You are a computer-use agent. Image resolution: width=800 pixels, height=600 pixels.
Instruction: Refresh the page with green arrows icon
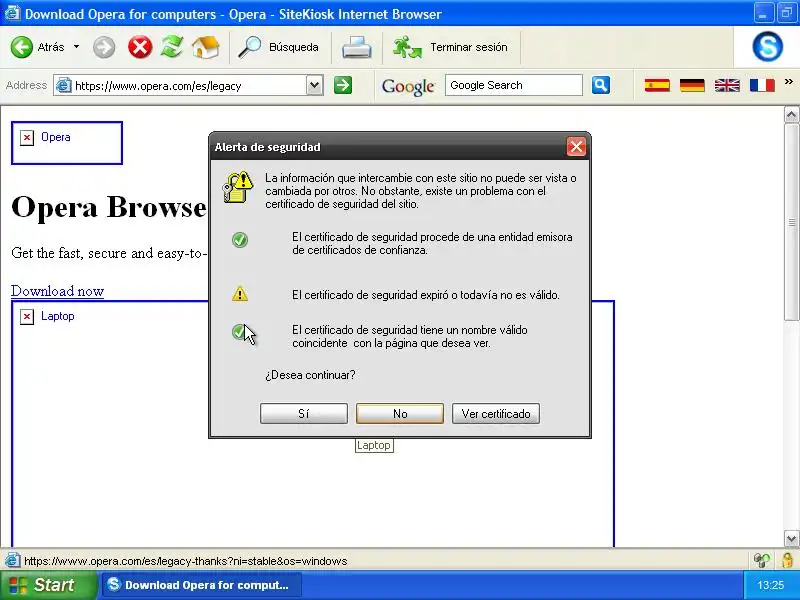click(172, 47)
